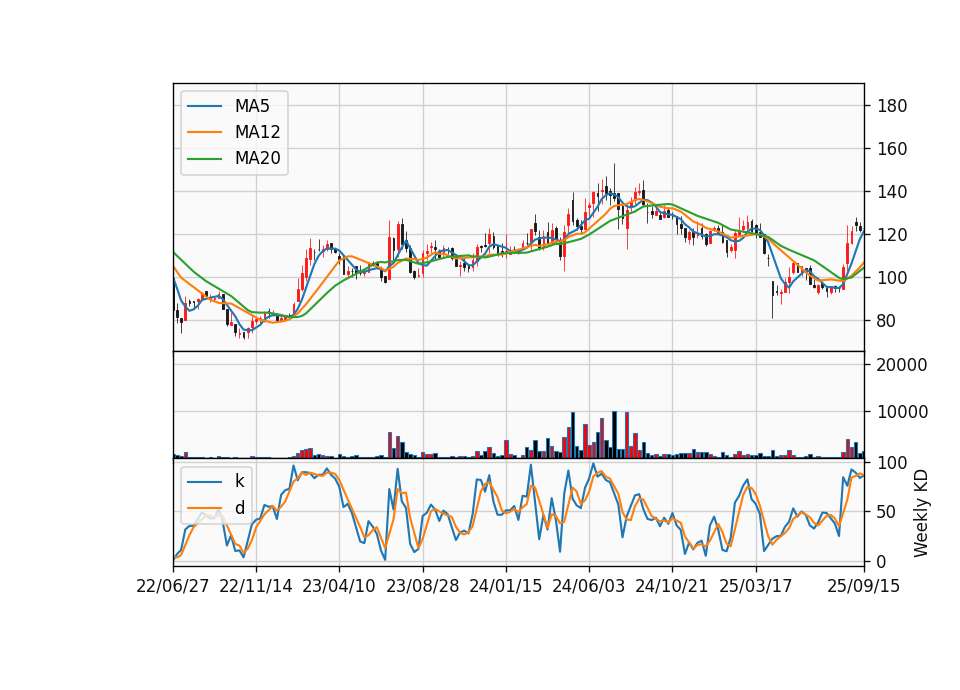Image resolution: width=960 pixels, height=690 pixels.
Task: Click the 23/08/28 date tick label
Action: [422, 586]
